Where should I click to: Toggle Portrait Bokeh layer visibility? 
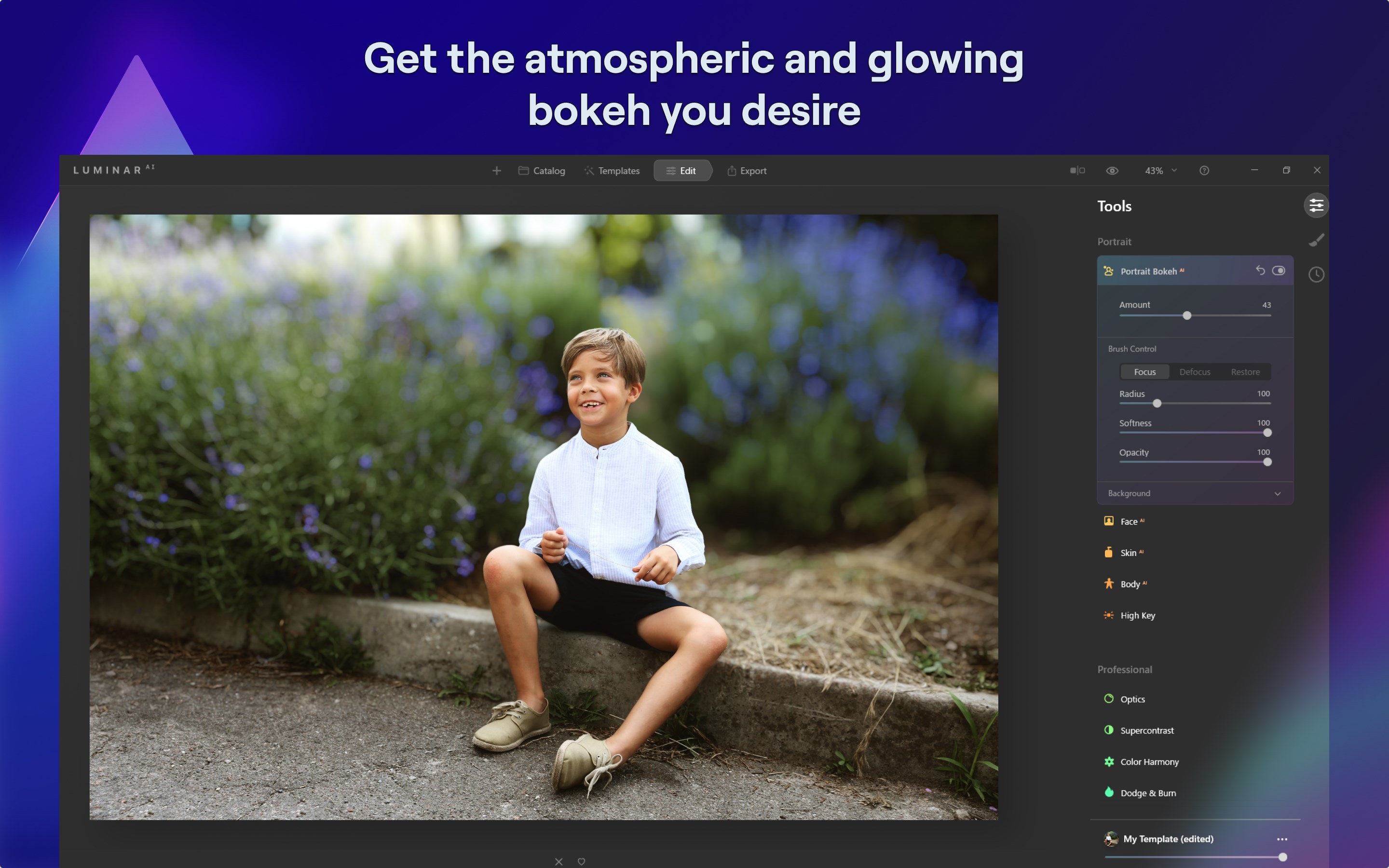tap(1278, 271)
